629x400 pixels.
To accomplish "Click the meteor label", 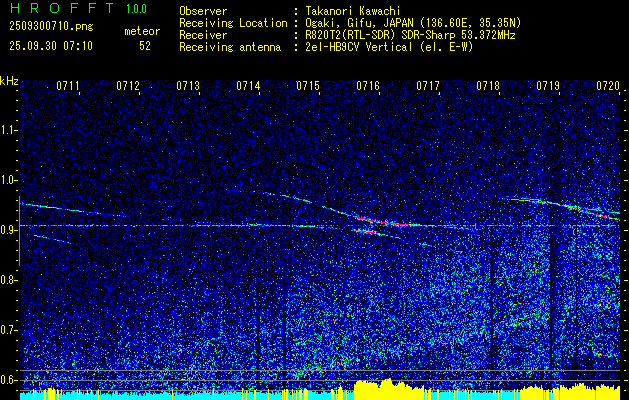I will tap(142, 31).
